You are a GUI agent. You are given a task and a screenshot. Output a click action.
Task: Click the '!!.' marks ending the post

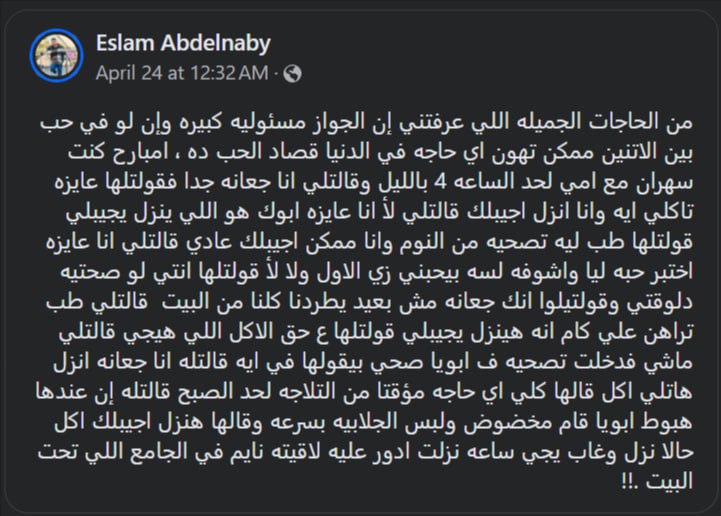(629, 482)
